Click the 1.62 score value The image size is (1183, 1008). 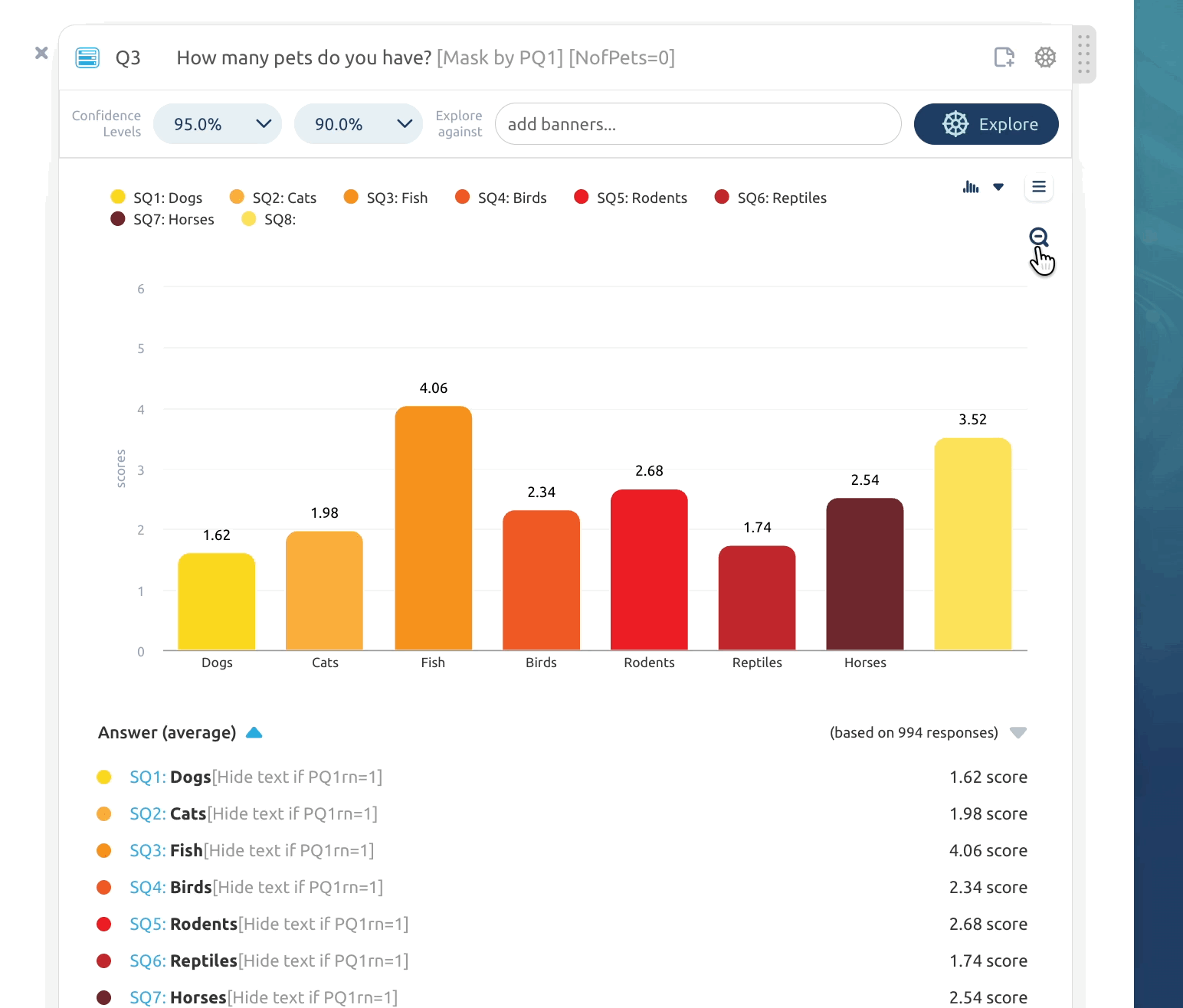pos(988,777)
